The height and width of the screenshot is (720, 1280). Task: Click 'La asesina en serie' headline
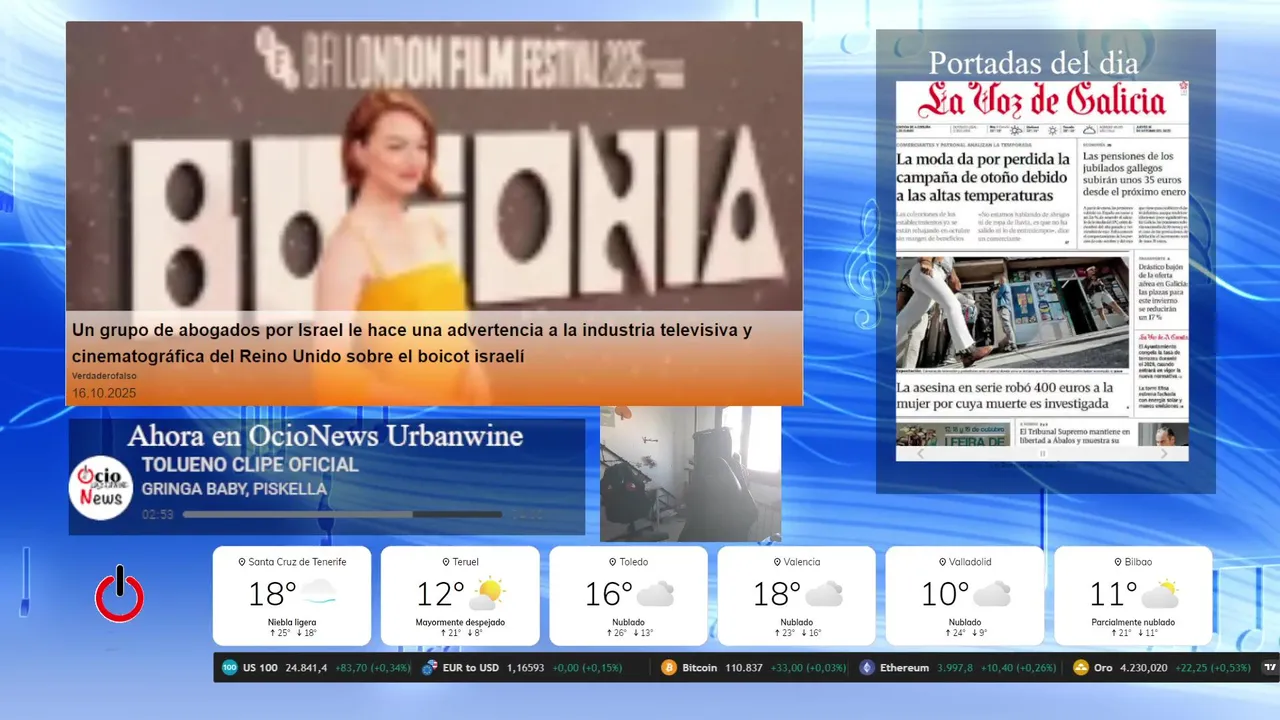coord(1004,395)
